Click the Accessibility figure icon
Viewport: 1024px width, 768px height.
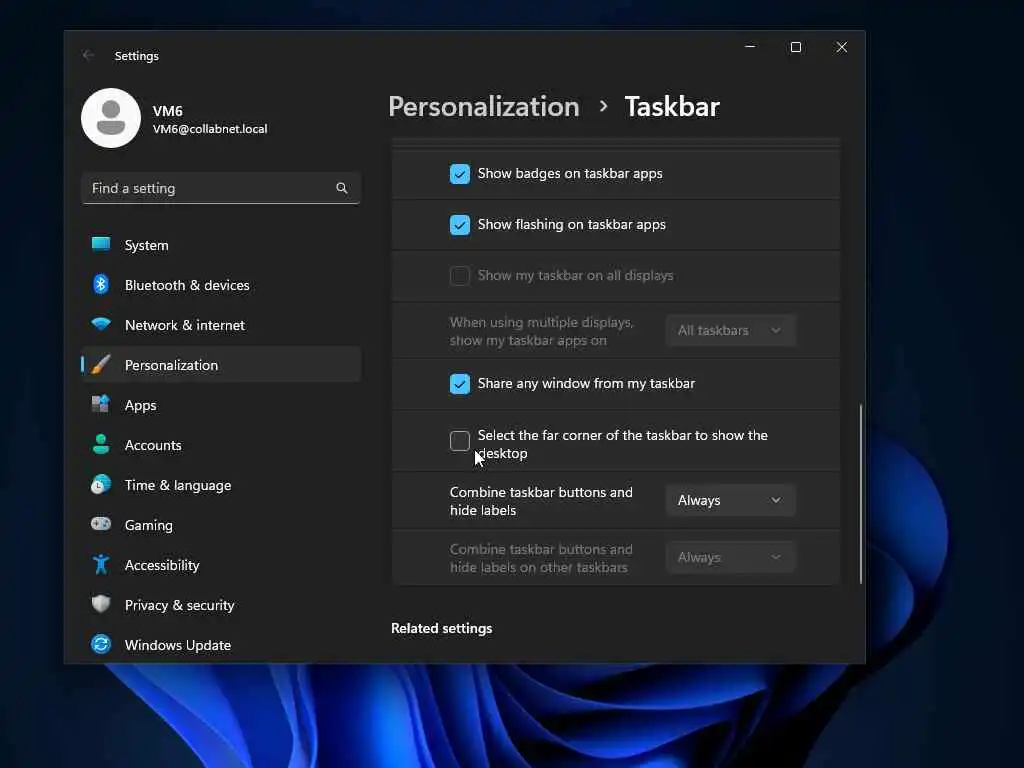(x=101, y=564)
